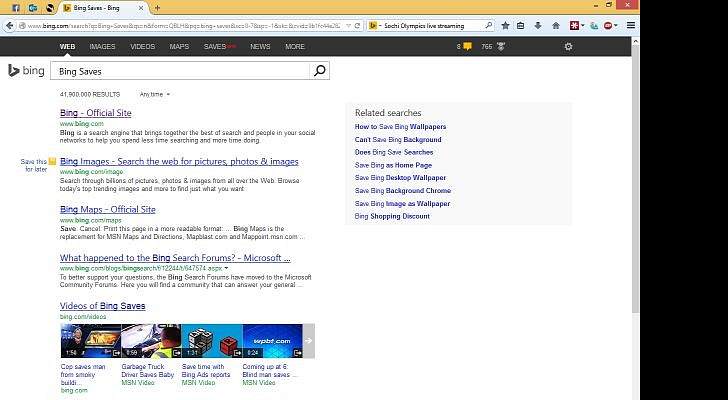The width and height of the screenshot is (728, 400).
Task: Expand the arrow beside the blogs URL result
Action: pos(226,268)
